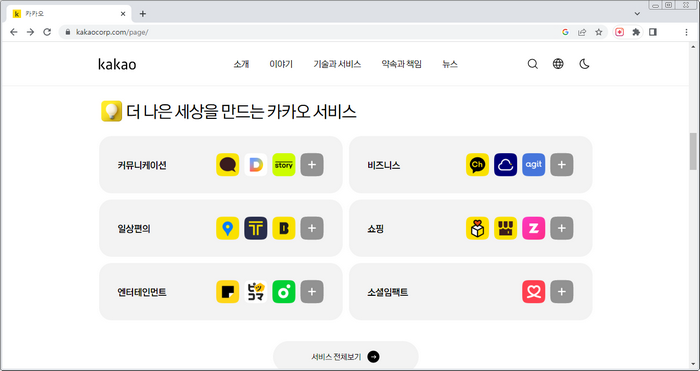Open the navy cloud service icon
Viewport: 700px width, 371px height.
point(505,165)
